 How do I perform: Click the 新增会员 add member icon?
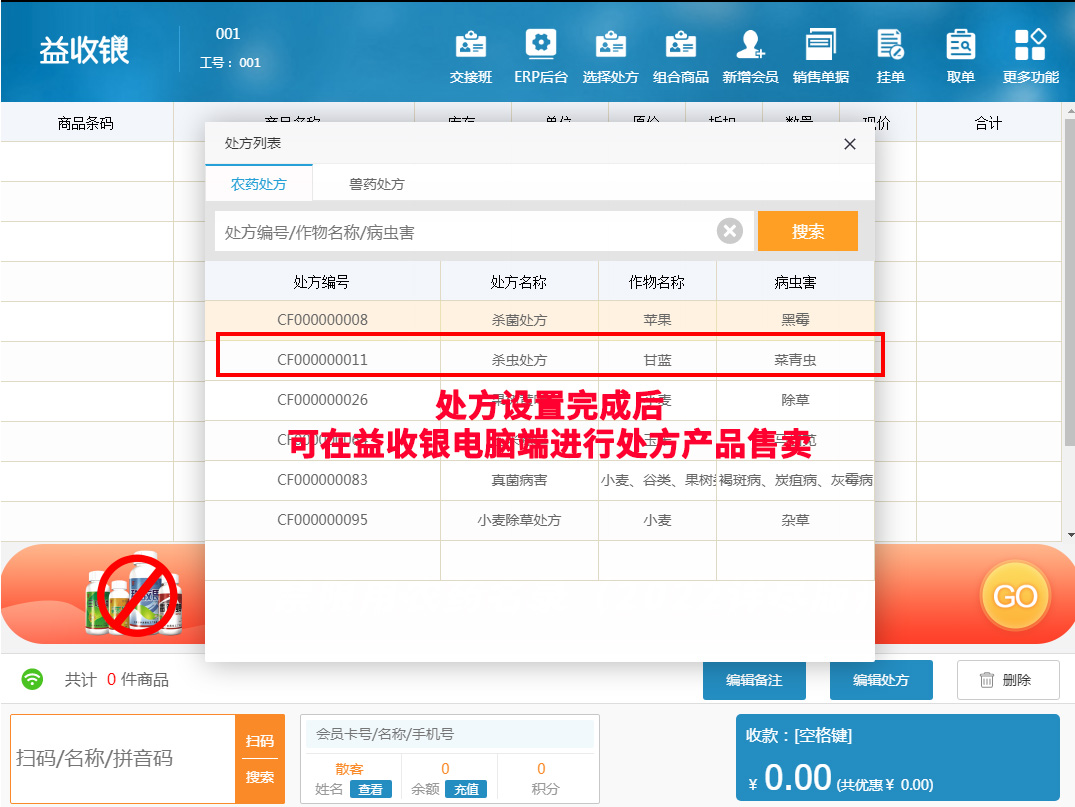(750, 55)
